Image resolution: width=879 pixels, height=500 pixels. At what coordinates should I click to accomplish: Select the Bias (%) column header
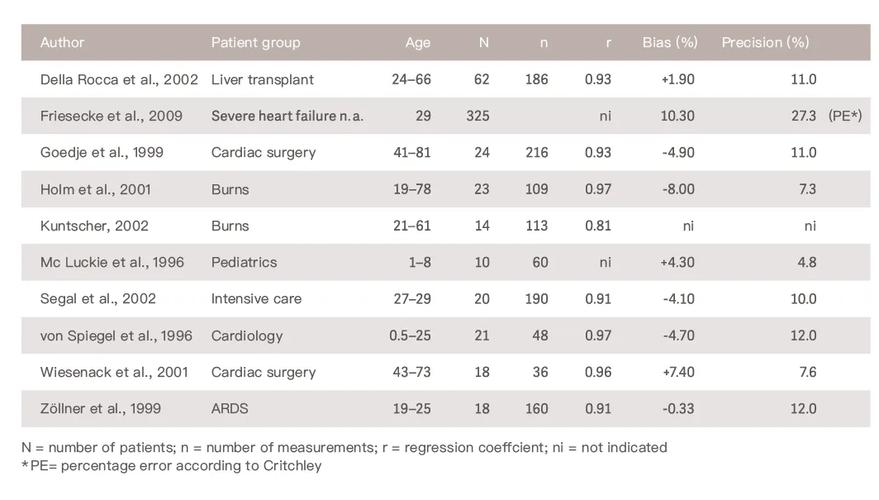click(669, 43)
